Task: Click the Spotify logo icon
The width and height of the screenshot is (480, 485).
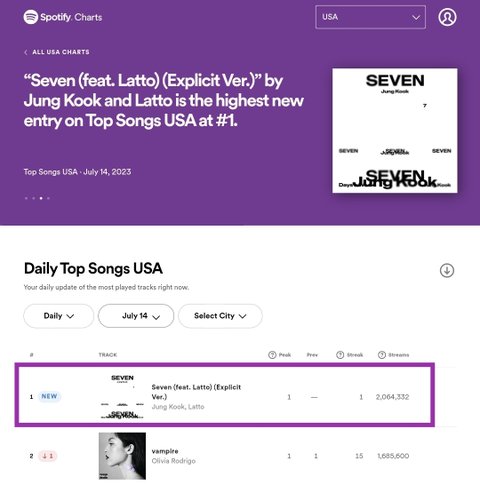Action: [x=31, y=17]
